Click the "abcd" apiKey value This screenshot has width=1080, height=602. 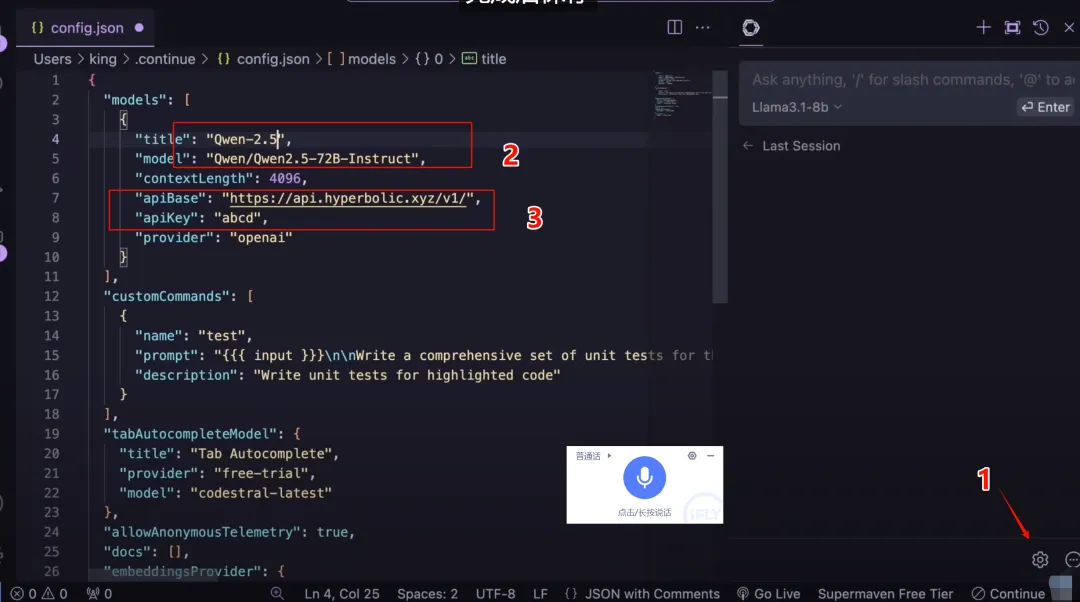[x=237, y=218]
